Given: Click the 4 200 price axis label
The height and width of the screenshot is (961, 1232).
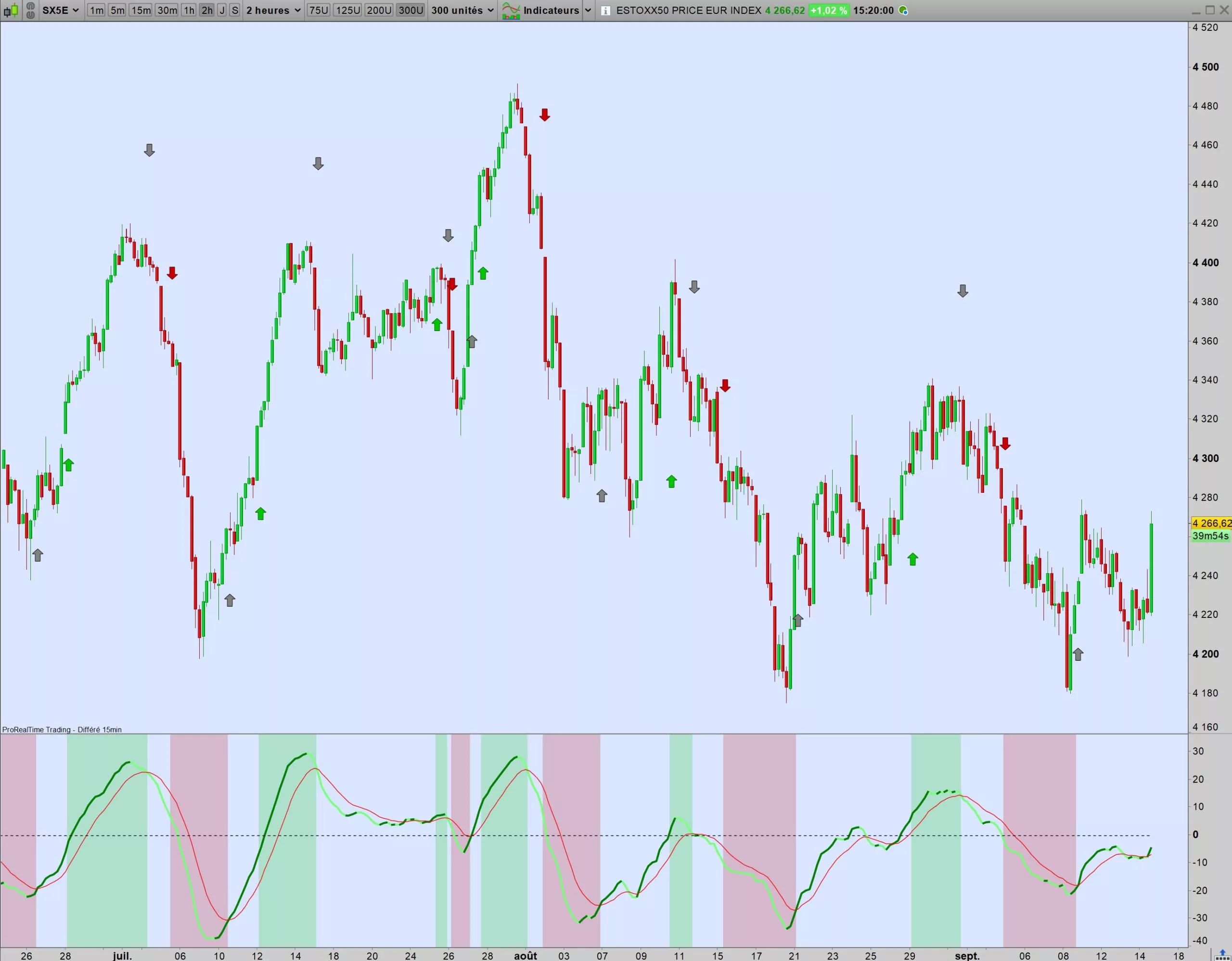Looking at the screenshot, I should [1206, 654].
